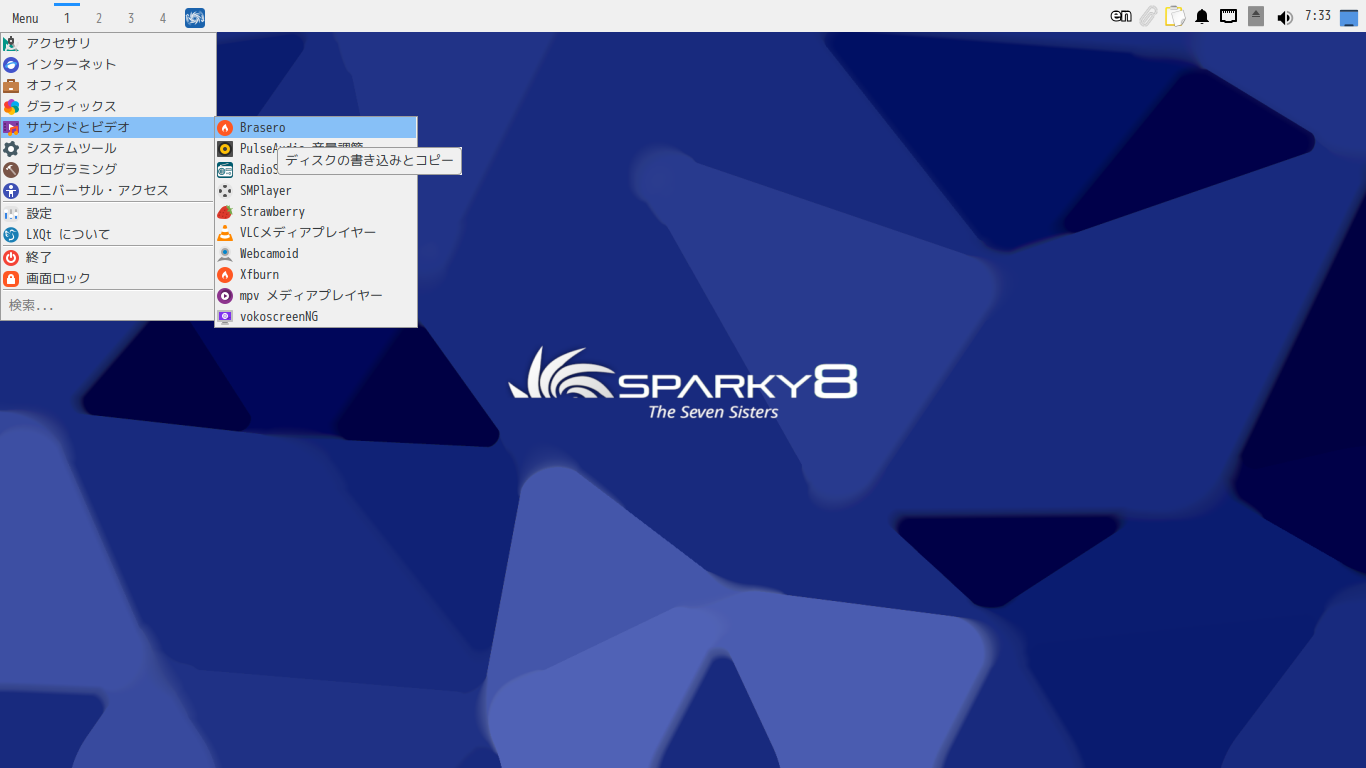This screenshot has height=768, width=1366.
Task: Start Xfburn disc burner
Action: tap(316, 275)
